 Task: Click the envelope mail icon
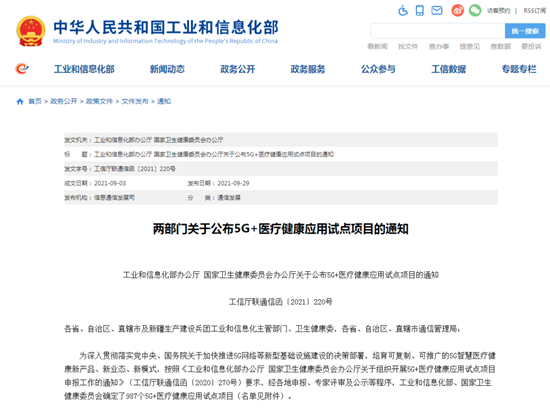tap(437, 11)
